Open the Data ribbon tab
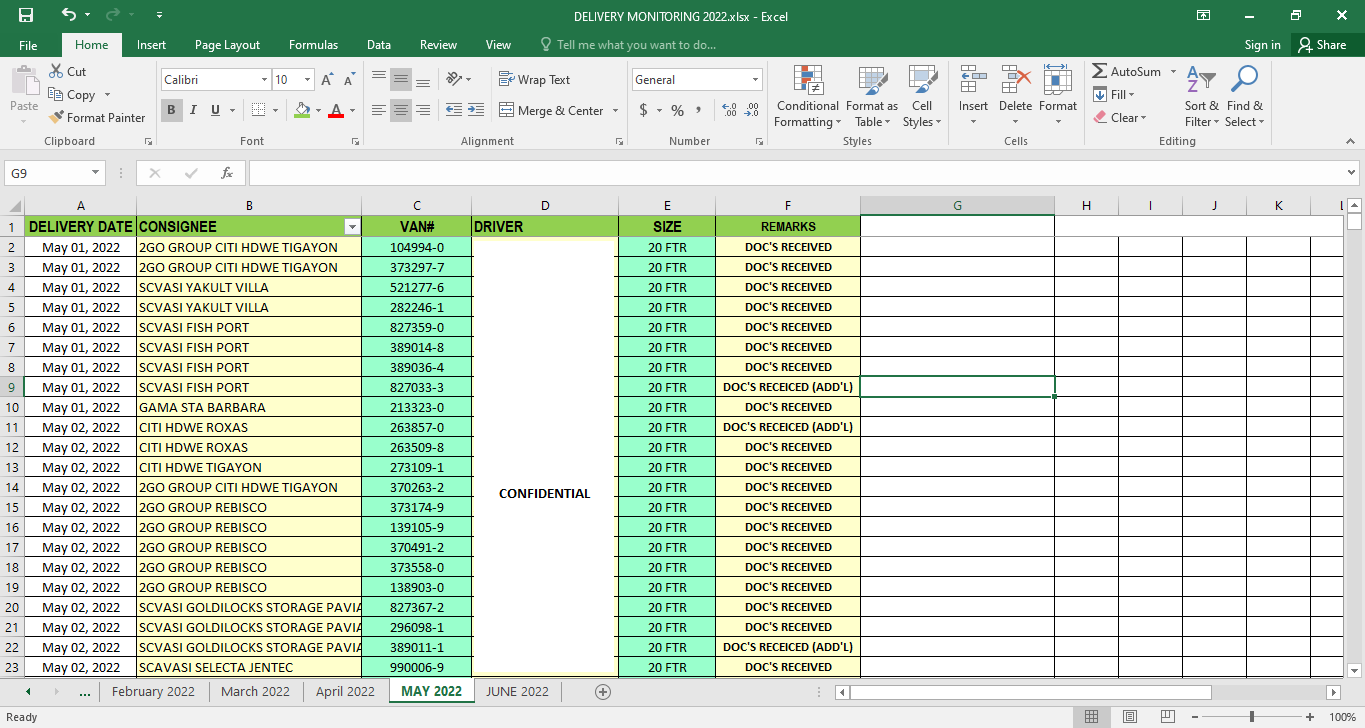The height and width of the screenshot is (728, 1365). (x=379, y=45)
